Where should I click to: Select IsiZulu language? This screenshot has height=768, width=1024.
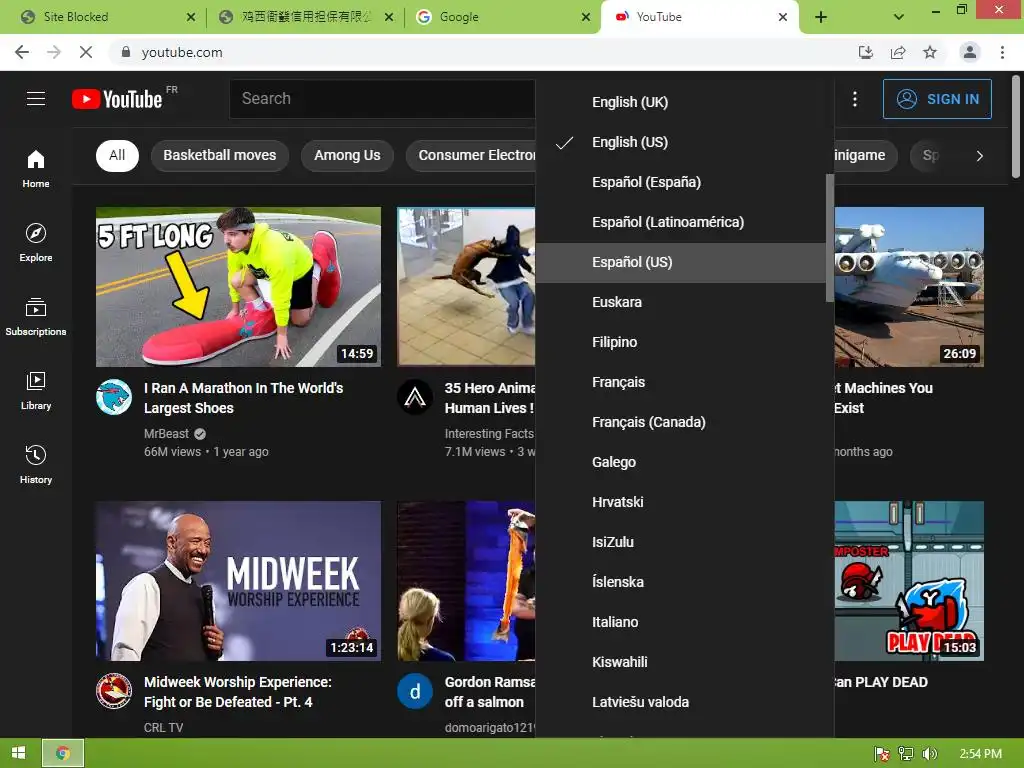680,542
